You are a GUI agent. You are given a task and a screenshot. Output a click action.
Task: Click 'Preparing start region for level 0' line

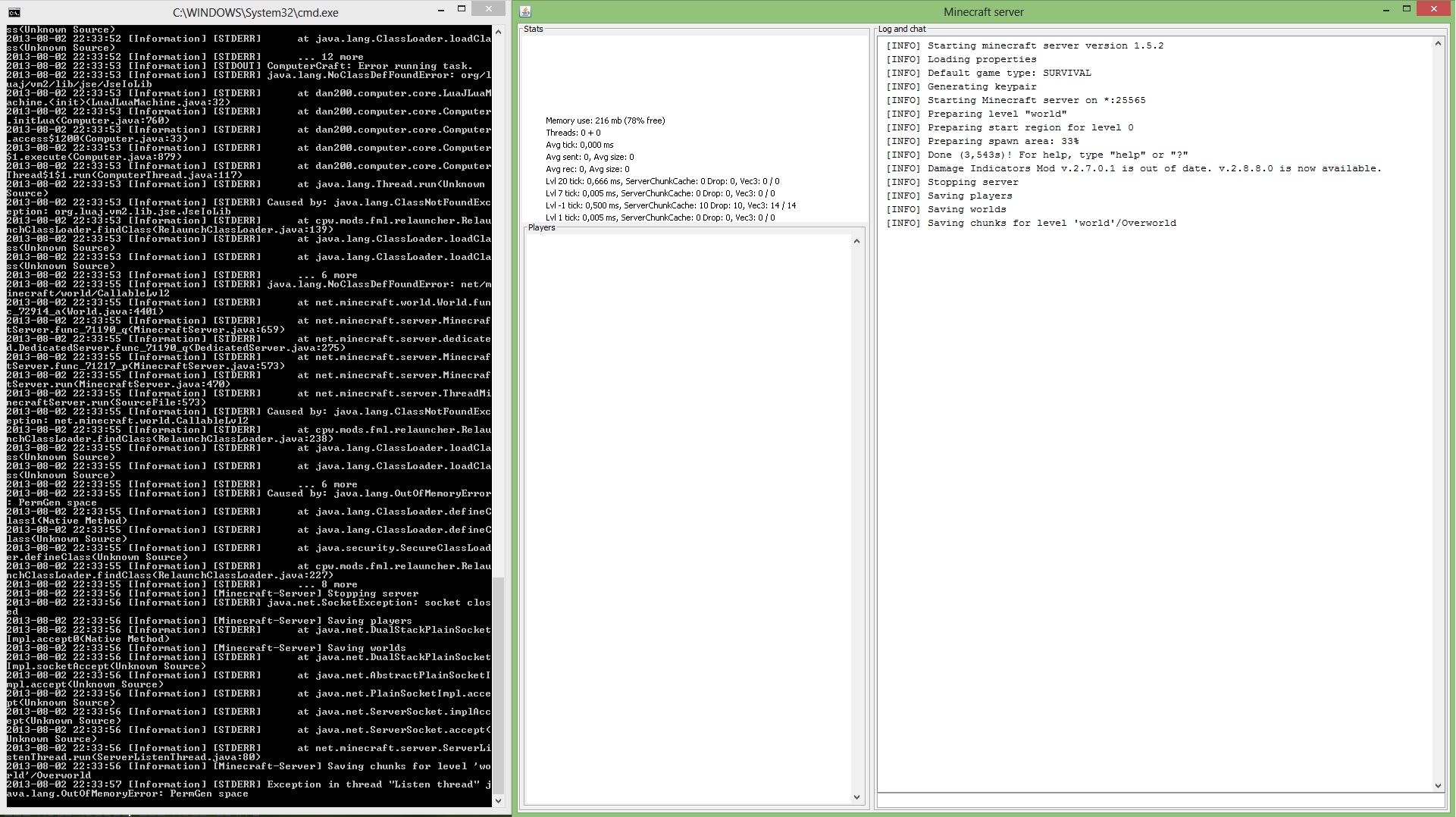tap(1010, 128)
